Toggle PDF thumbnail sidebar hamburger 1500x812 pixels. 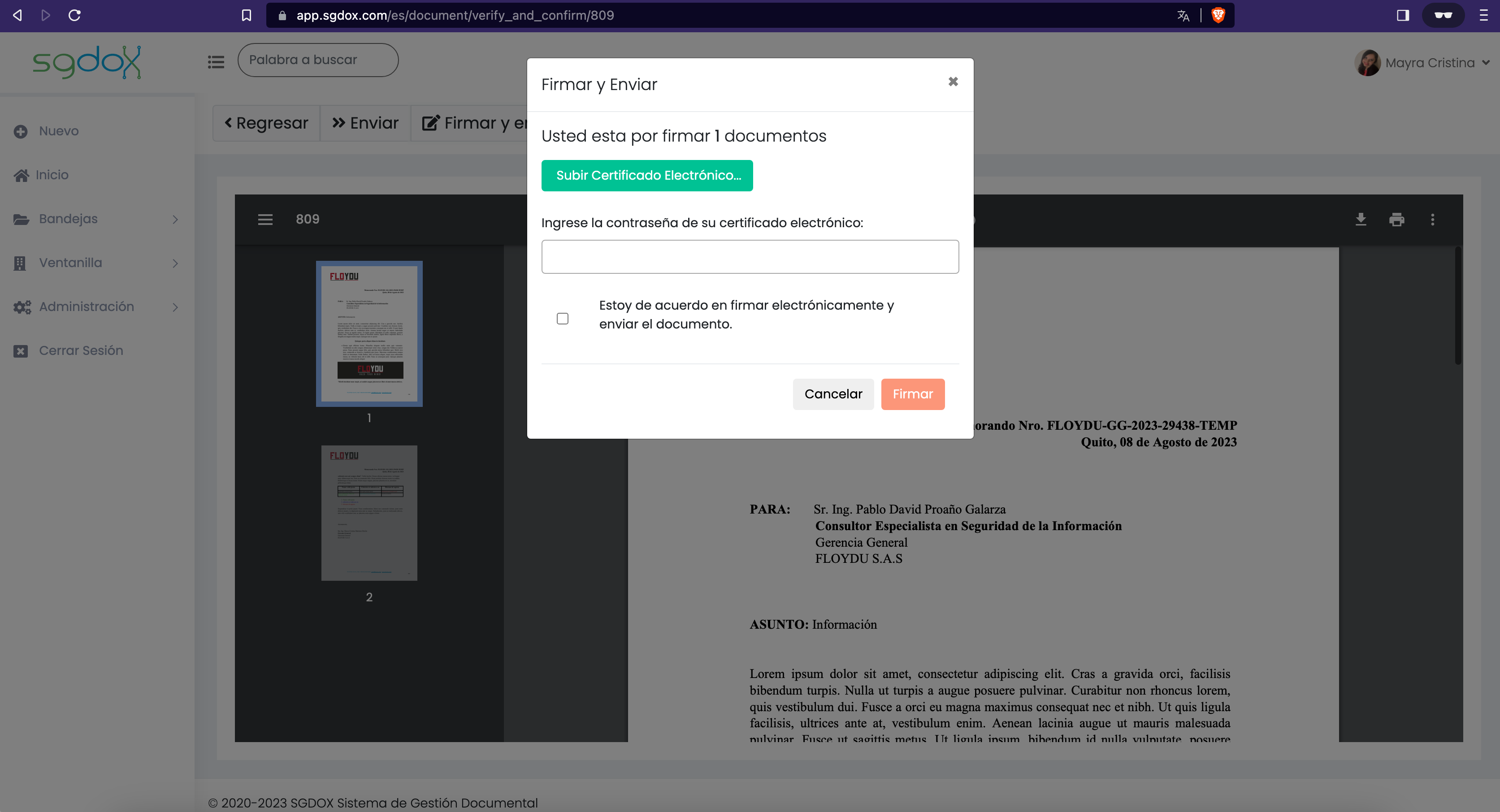click(x=265, y=220)
